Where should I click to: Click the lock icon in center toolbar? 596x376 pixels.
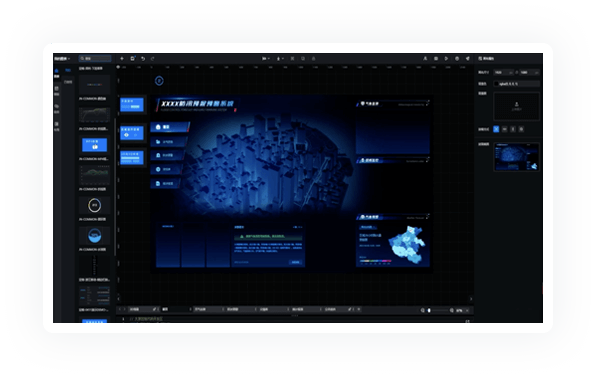[x=314, y=59]
